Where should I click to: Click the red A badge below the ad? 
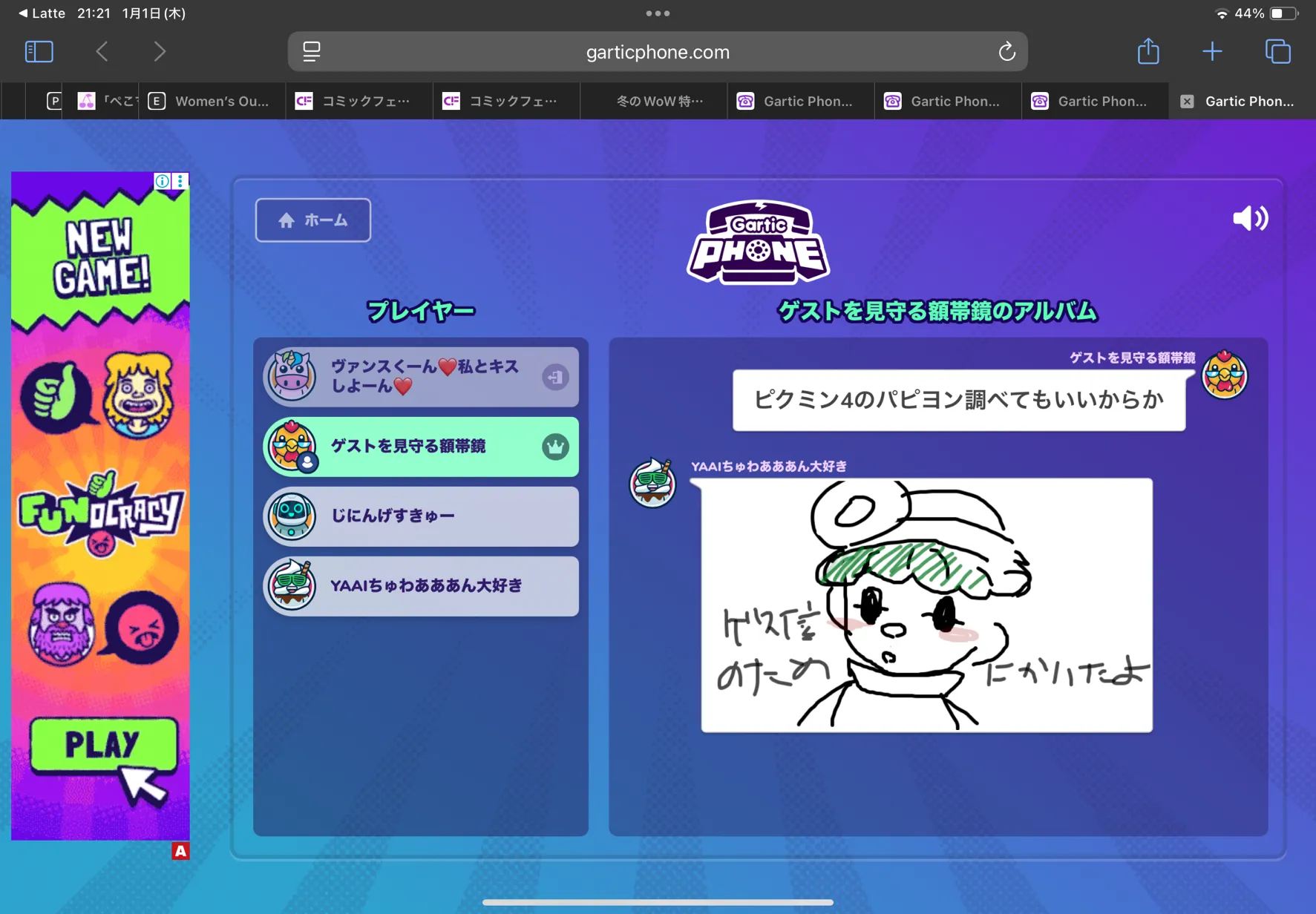[x=180, y=851]
